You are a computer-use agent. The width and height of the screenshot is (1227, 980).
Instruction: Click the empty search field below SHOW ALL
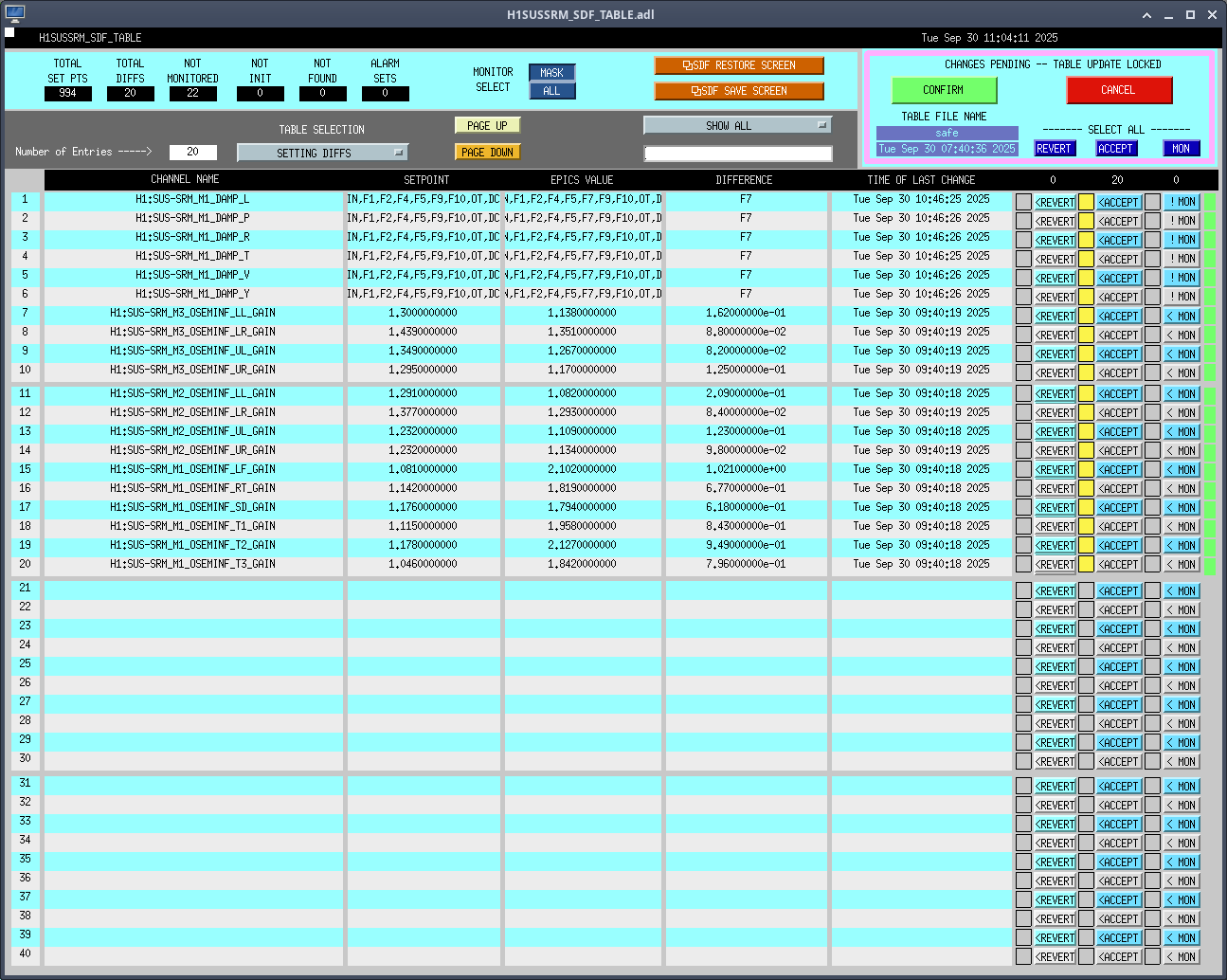pyautogui.click(x=737, y=154)
